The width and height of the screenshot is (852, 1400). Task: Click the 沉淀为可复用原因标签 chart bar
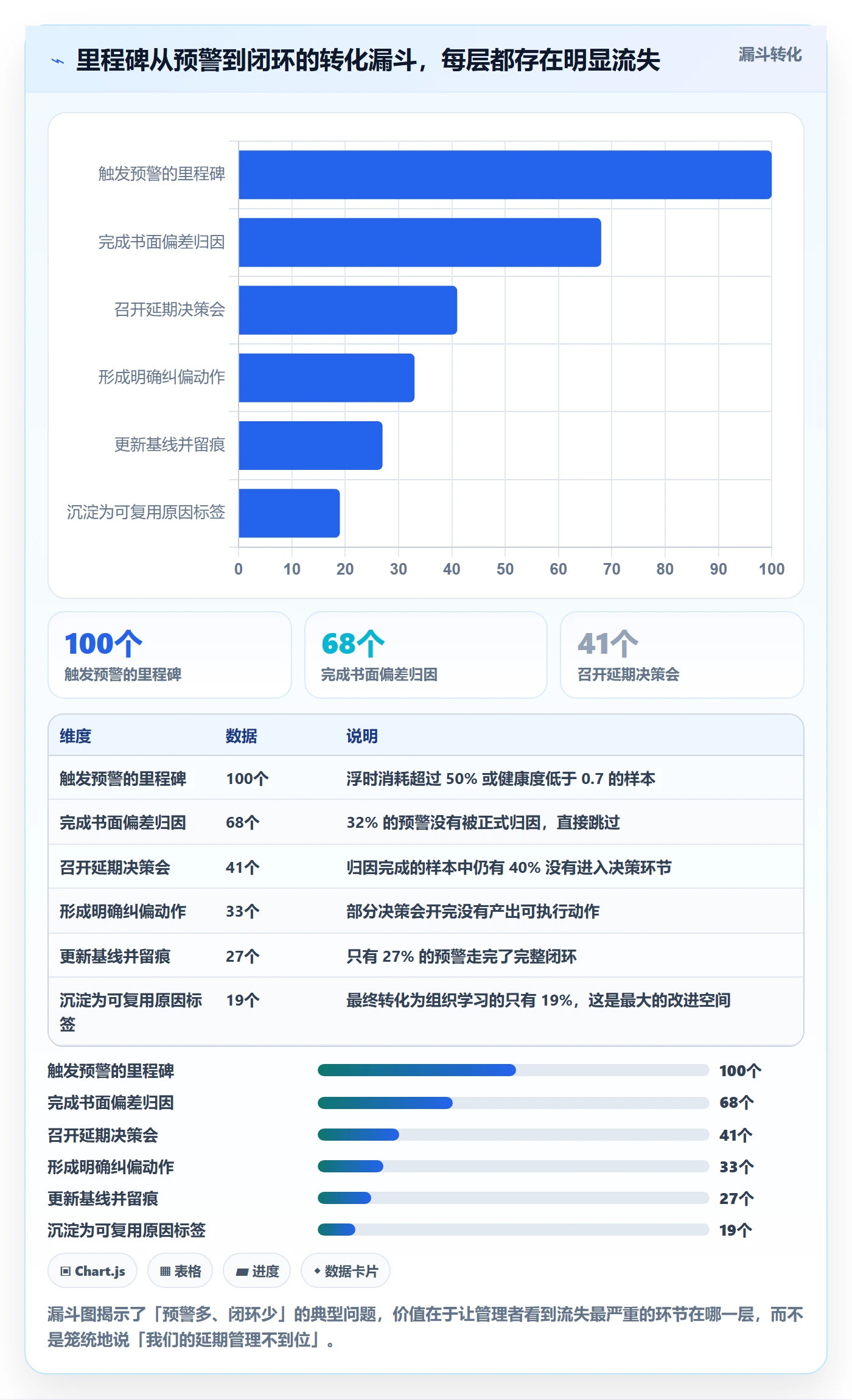pyautogui.click(x=289, y=513)
